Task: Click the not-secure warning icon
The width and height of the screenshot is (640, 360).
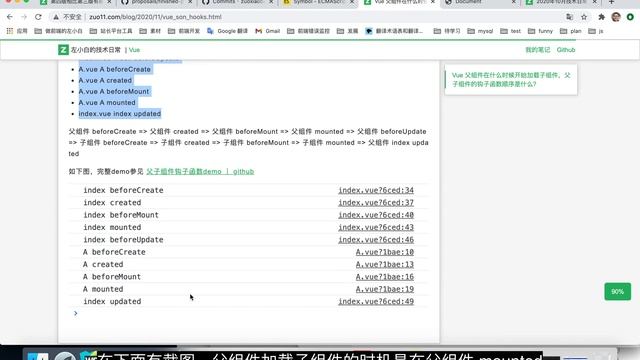Action: coord(56,17)
